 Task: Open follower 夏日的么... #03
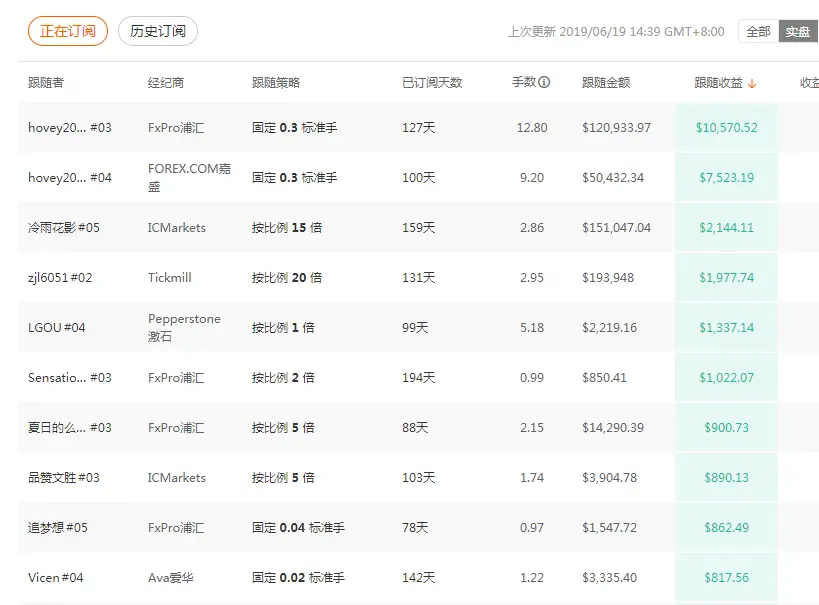point(70,427)
